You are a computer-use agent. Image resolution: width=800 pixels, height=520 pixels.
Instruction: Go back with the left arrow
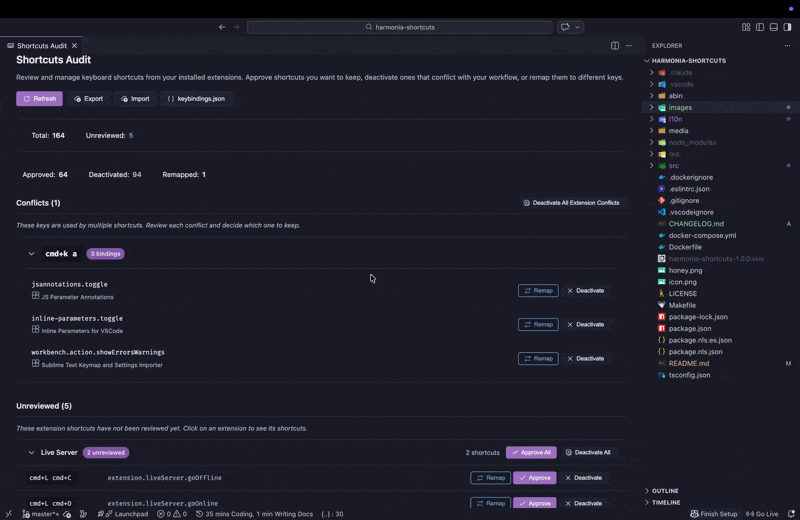click(222, 27)
